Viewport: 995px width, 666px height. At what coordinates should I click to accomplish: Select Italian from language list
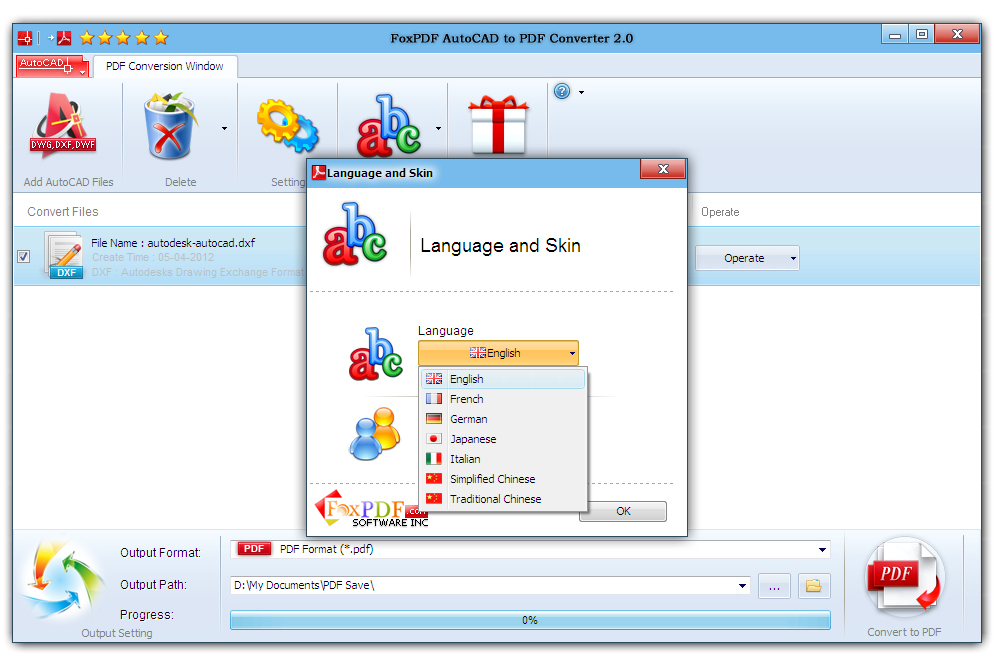503,459
